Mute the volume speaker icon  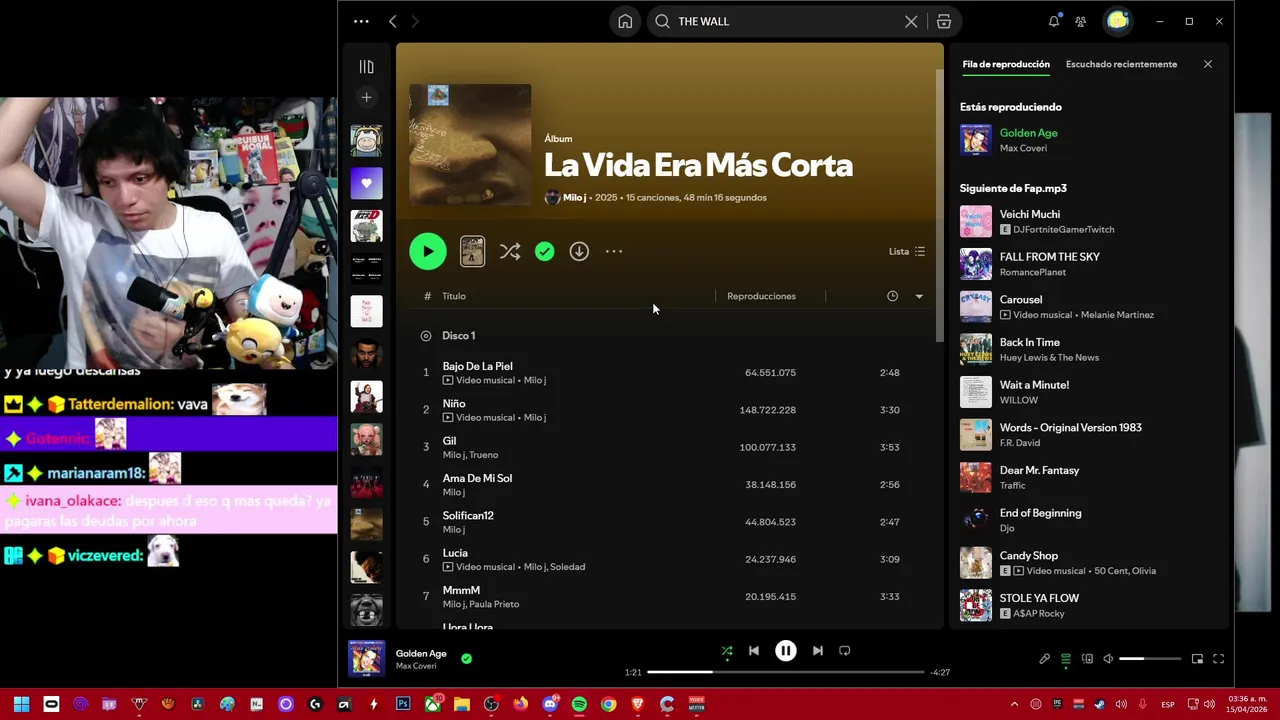coord(1108,659)
